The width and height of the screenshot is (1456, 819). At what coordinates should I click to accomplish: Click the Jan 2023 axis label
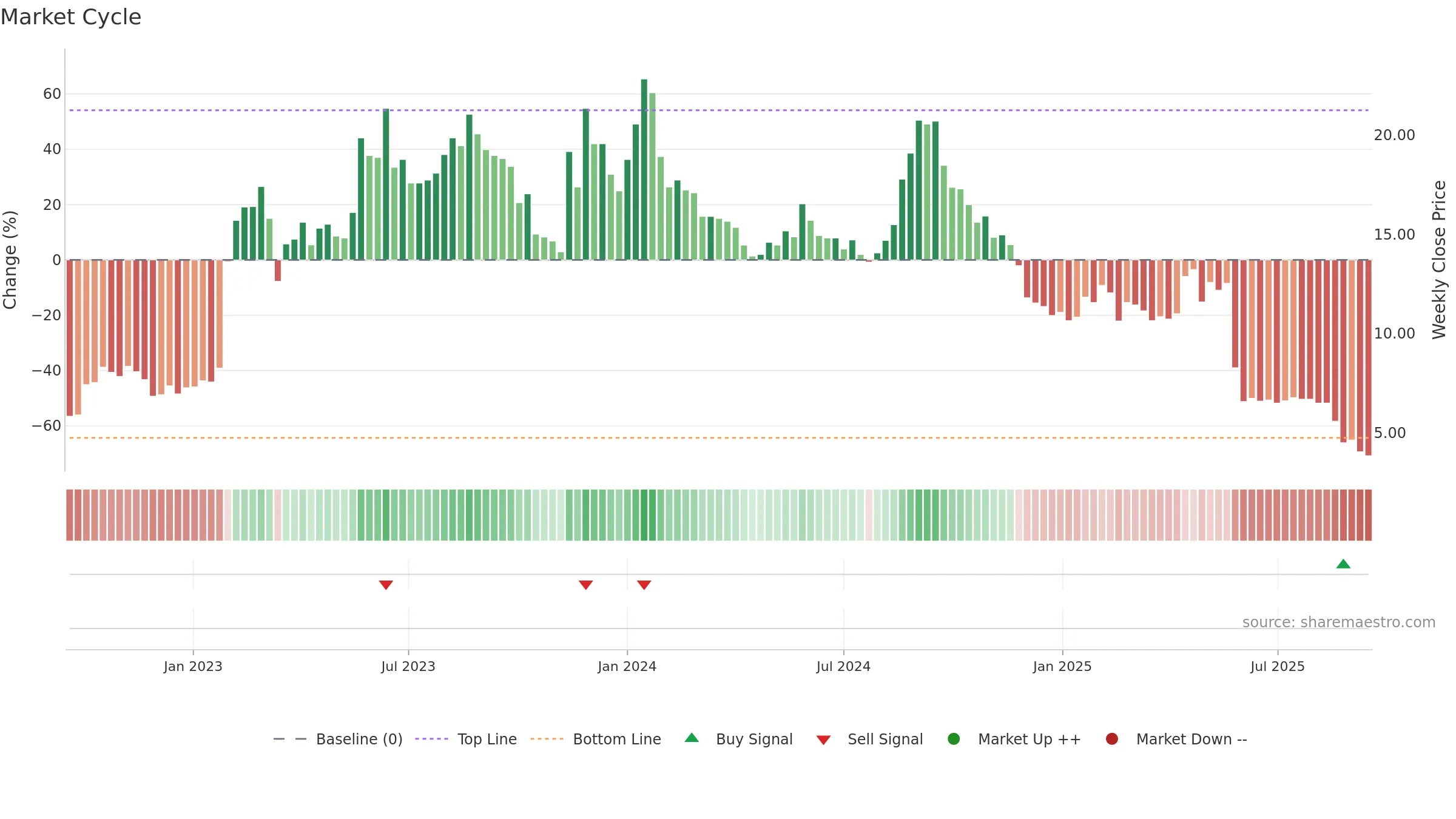(x=193, y=667)
